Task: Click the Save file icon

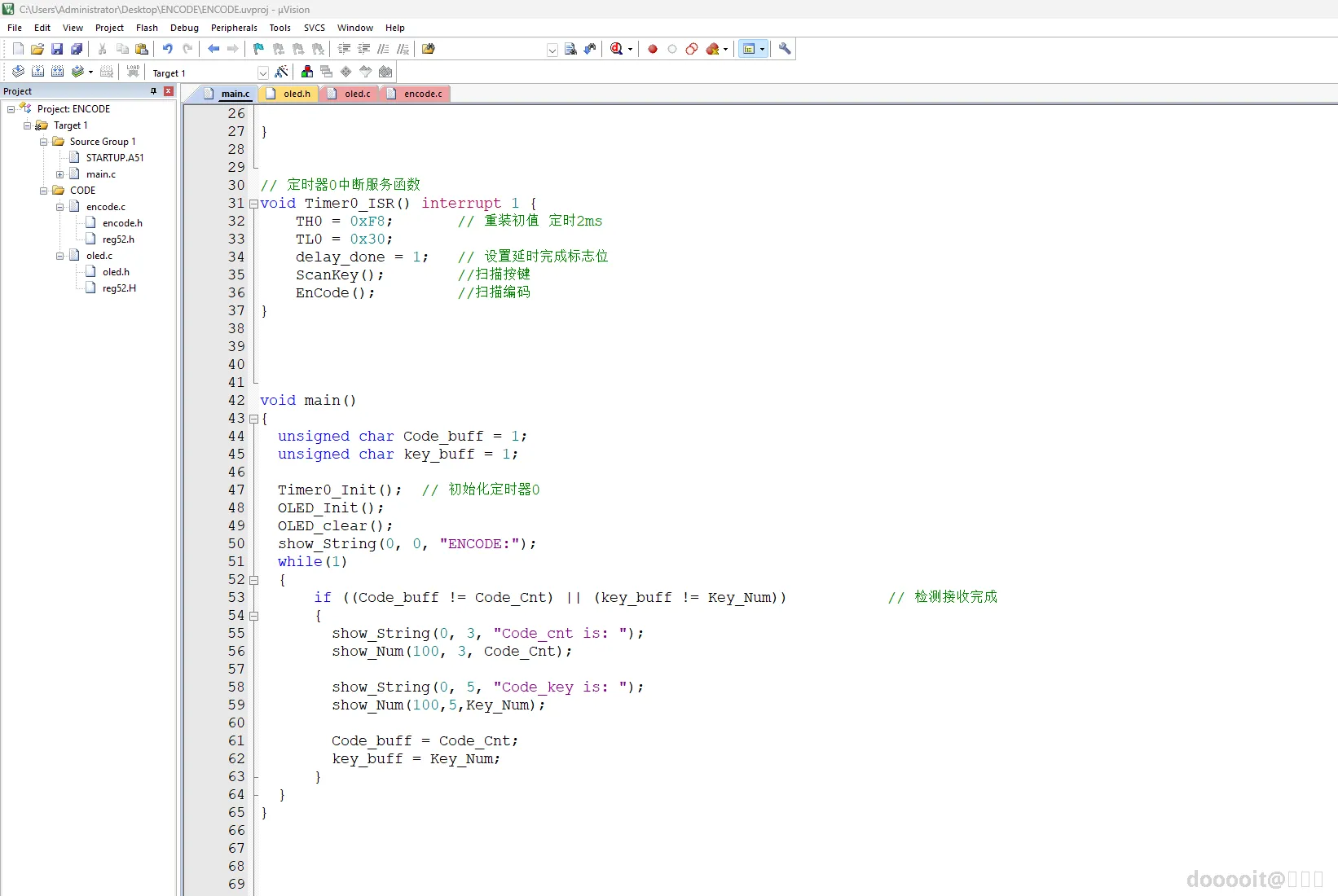Action: pos(57,49)
